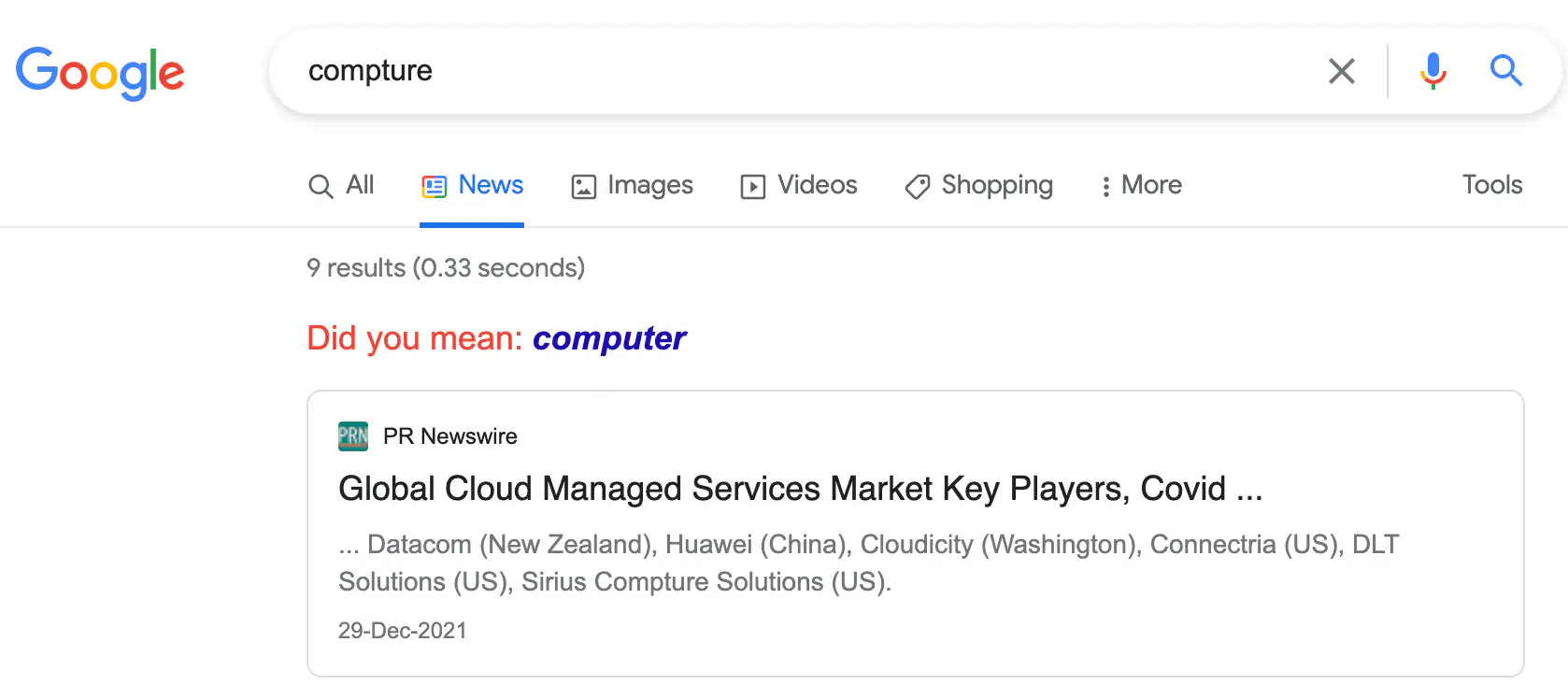Screen dimensions: 1568x699
Task: Click the Images tab picture icon
Action: tap(584, 187)
